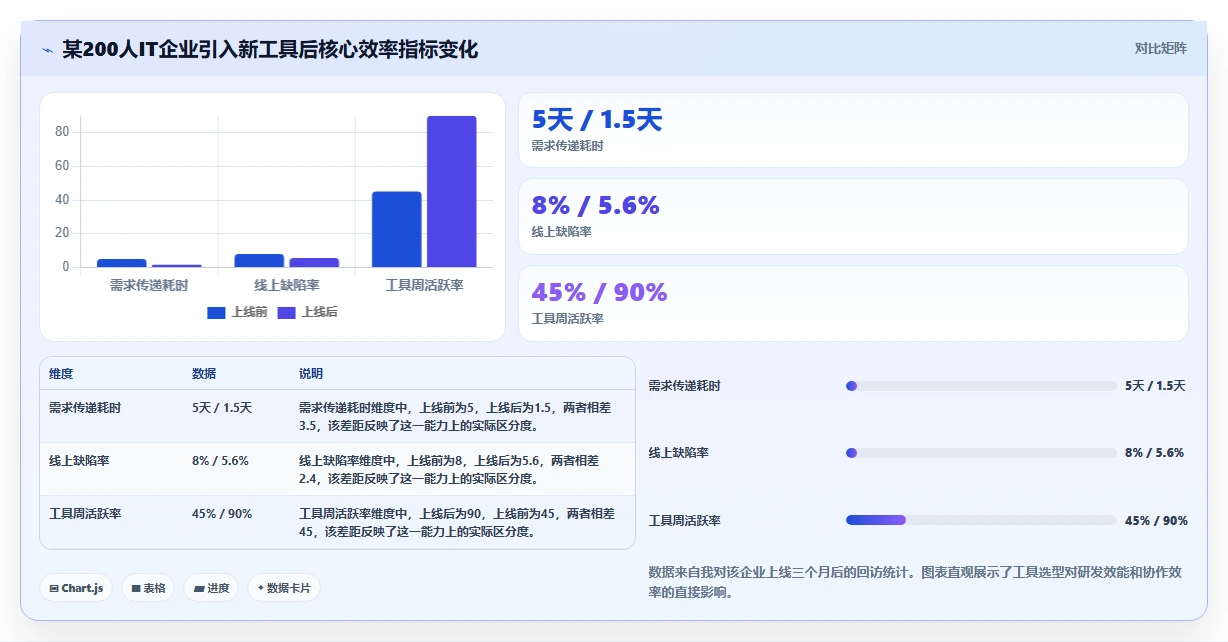Toggle the 上线后 legend swatch

point(286,312)
